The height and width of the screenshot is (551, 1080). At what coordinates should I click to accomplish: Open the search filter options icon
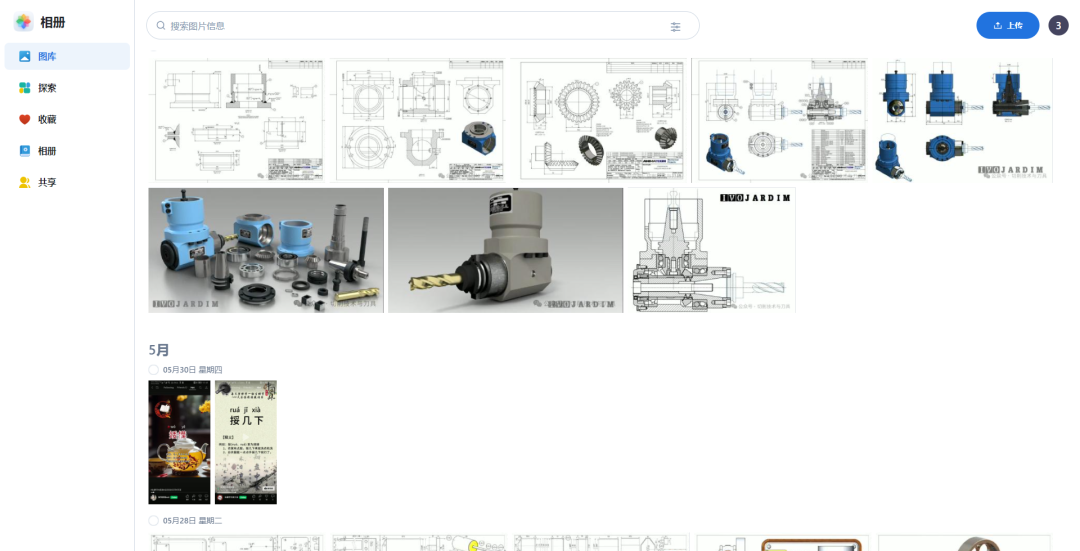(x=676, y=26)
